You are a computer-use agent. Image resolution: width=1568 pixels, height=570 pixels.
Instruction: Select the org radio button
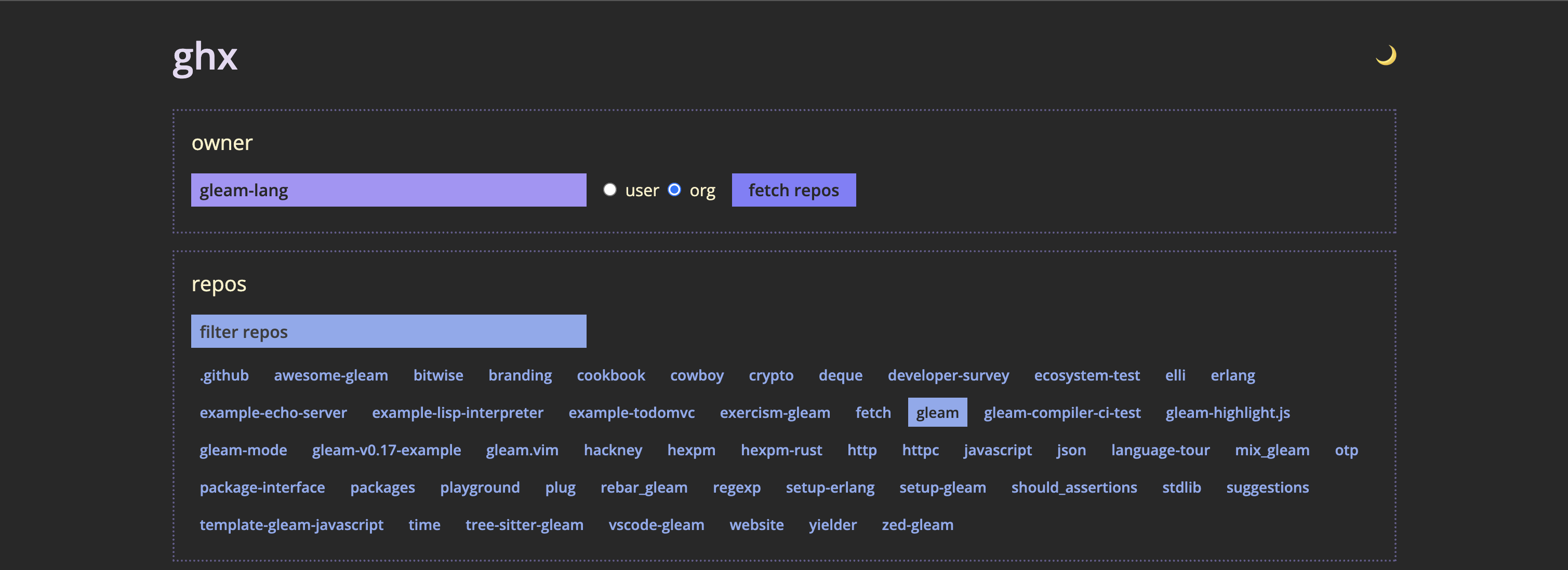click(674, 190)
